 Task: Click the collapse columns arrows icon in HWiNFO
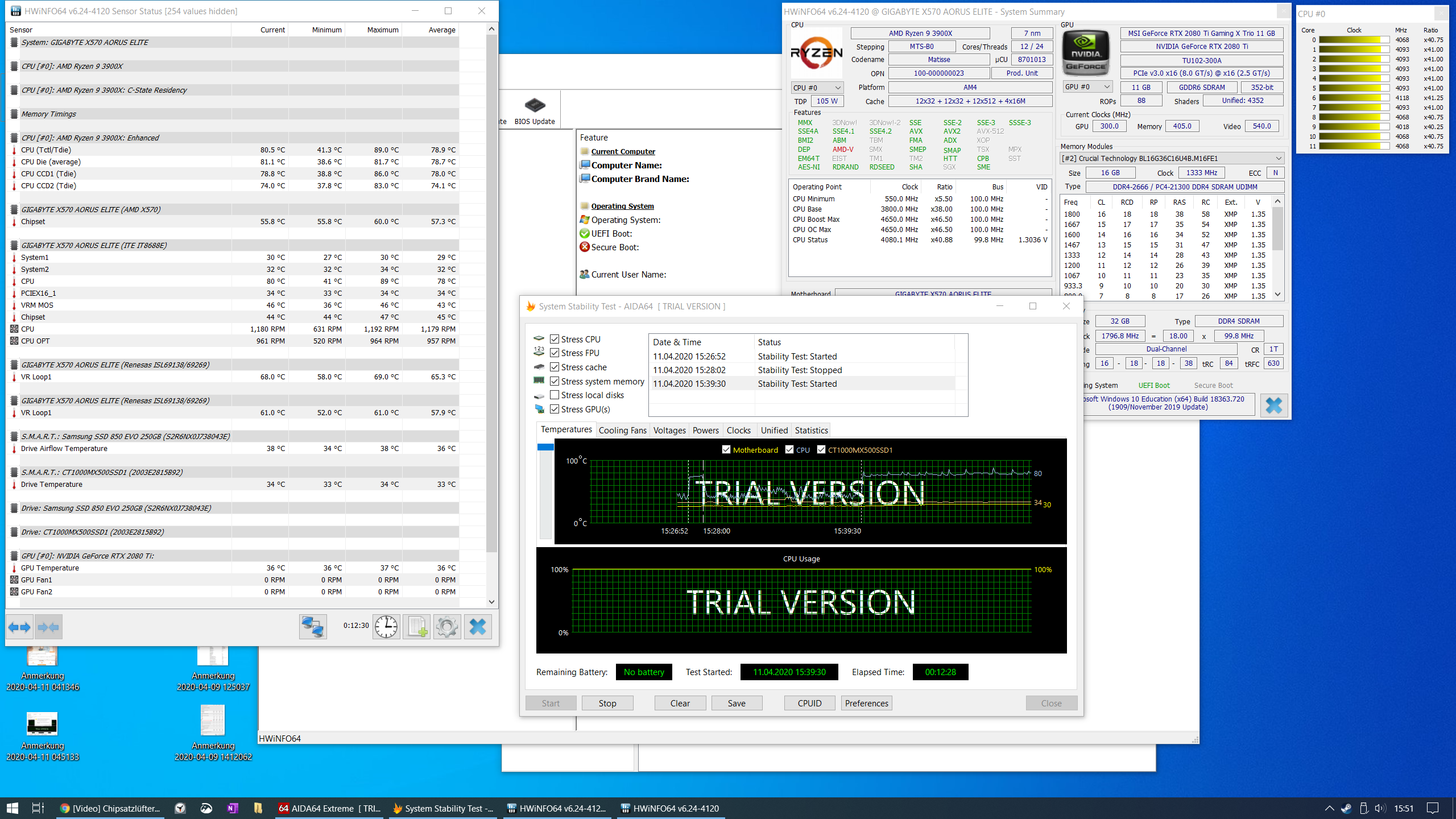pyautogui.click(x=48, y=627)
